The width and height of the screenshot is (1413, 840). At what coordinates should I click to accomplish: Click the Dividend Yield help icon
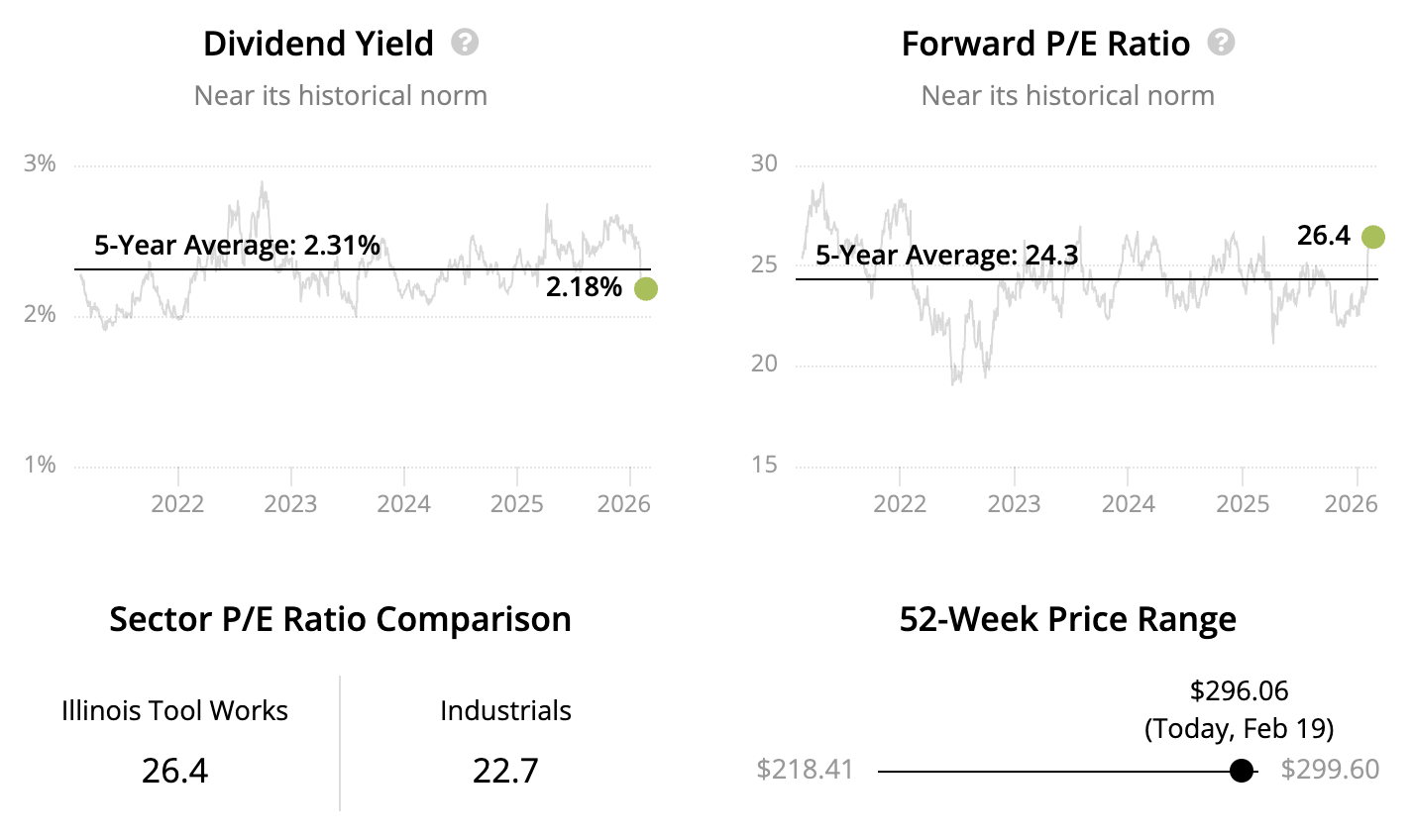tap(465, 43)
